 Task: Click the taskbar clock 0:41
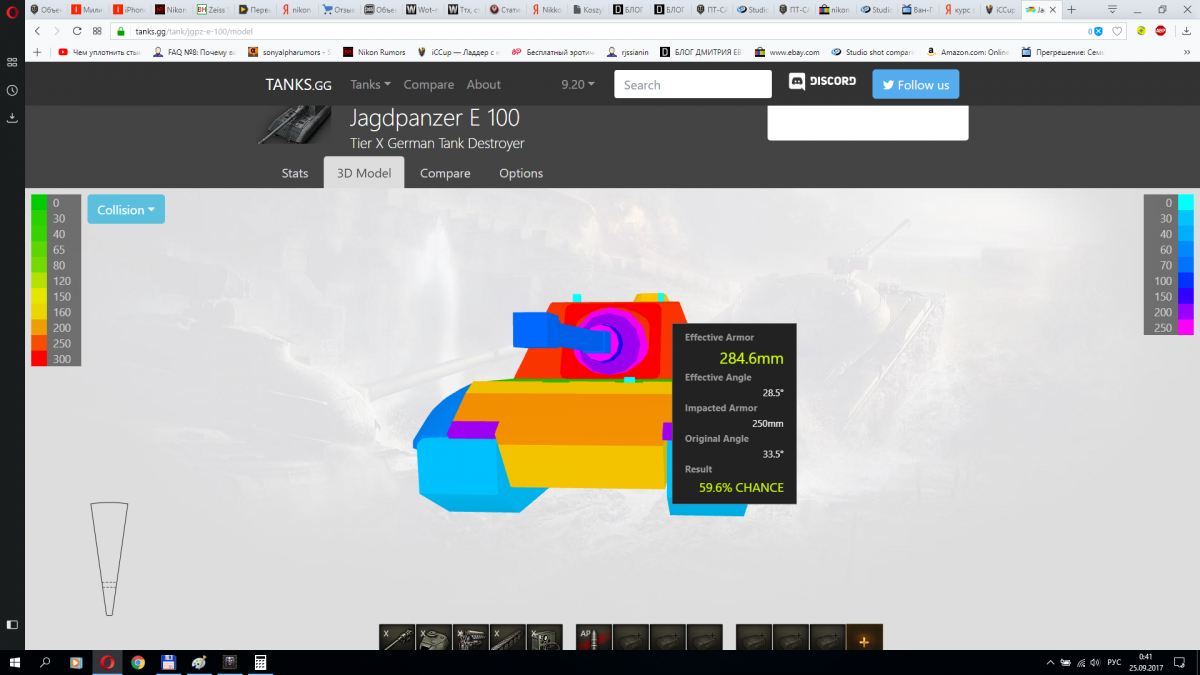pyautogui.click(x=1146, y=656)
